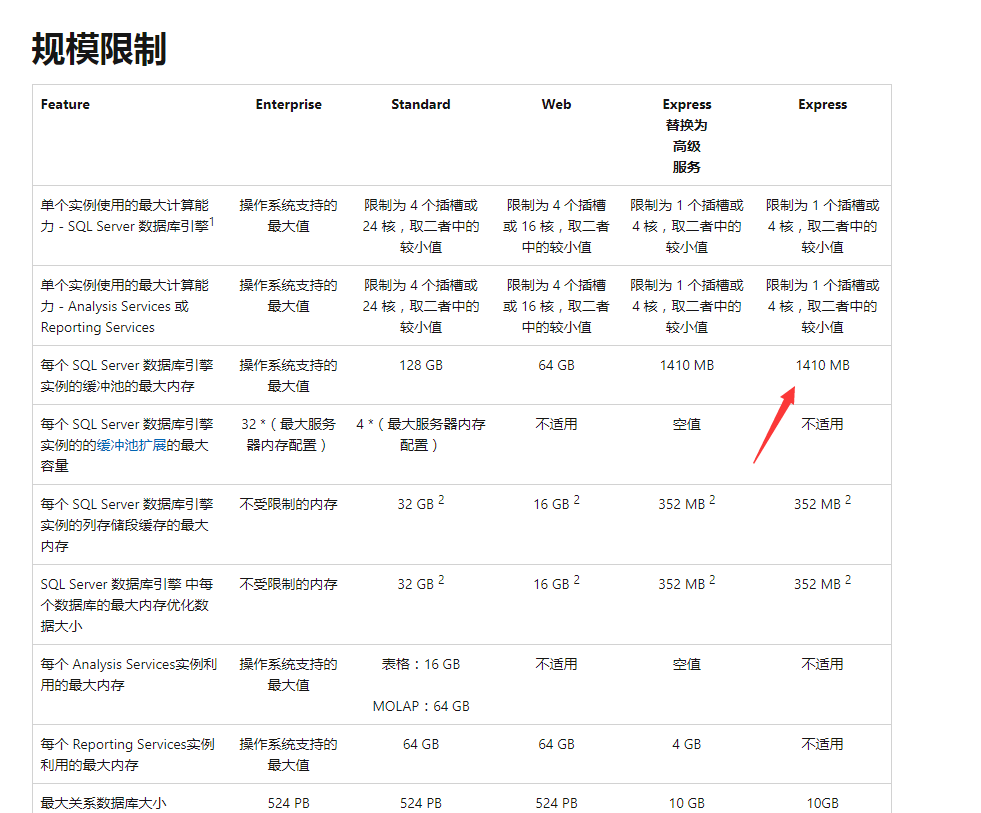
Task: Click the Web column header
Action: (556, 104)
